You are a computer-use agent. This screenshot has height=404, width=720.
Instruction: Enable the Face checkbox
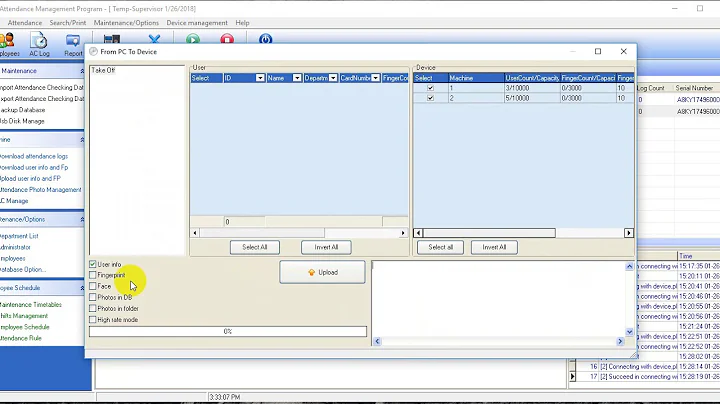pyautogui.click(x=92, y=286)
